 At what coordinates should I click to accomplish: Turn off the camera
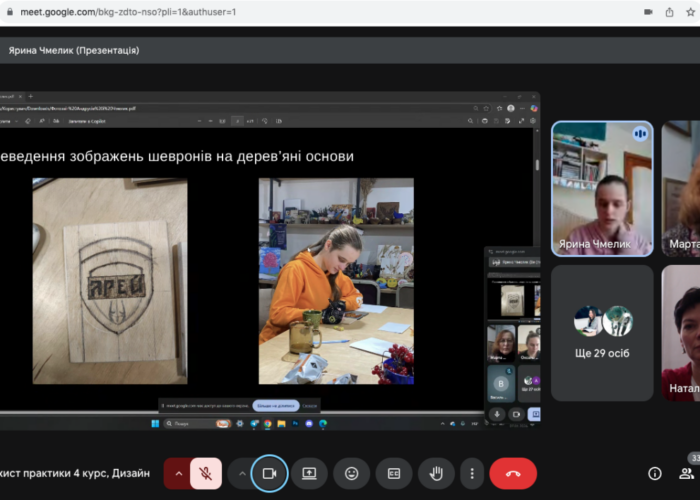point(269,473)
